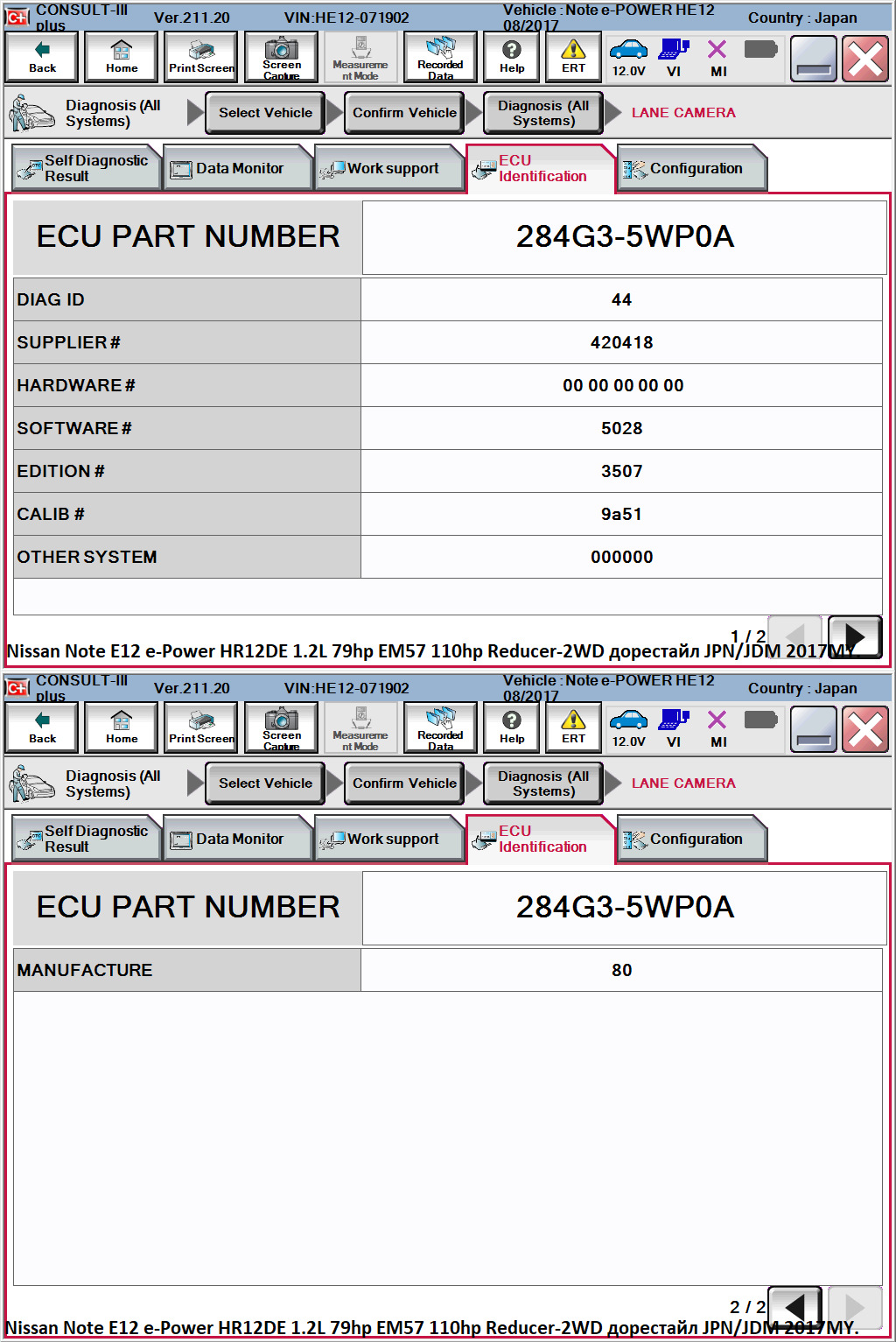The width and height of the screenshot is (896, 1342).
Task: Go Home in the lower CONSULT-III window
Action: coord(122,727)
